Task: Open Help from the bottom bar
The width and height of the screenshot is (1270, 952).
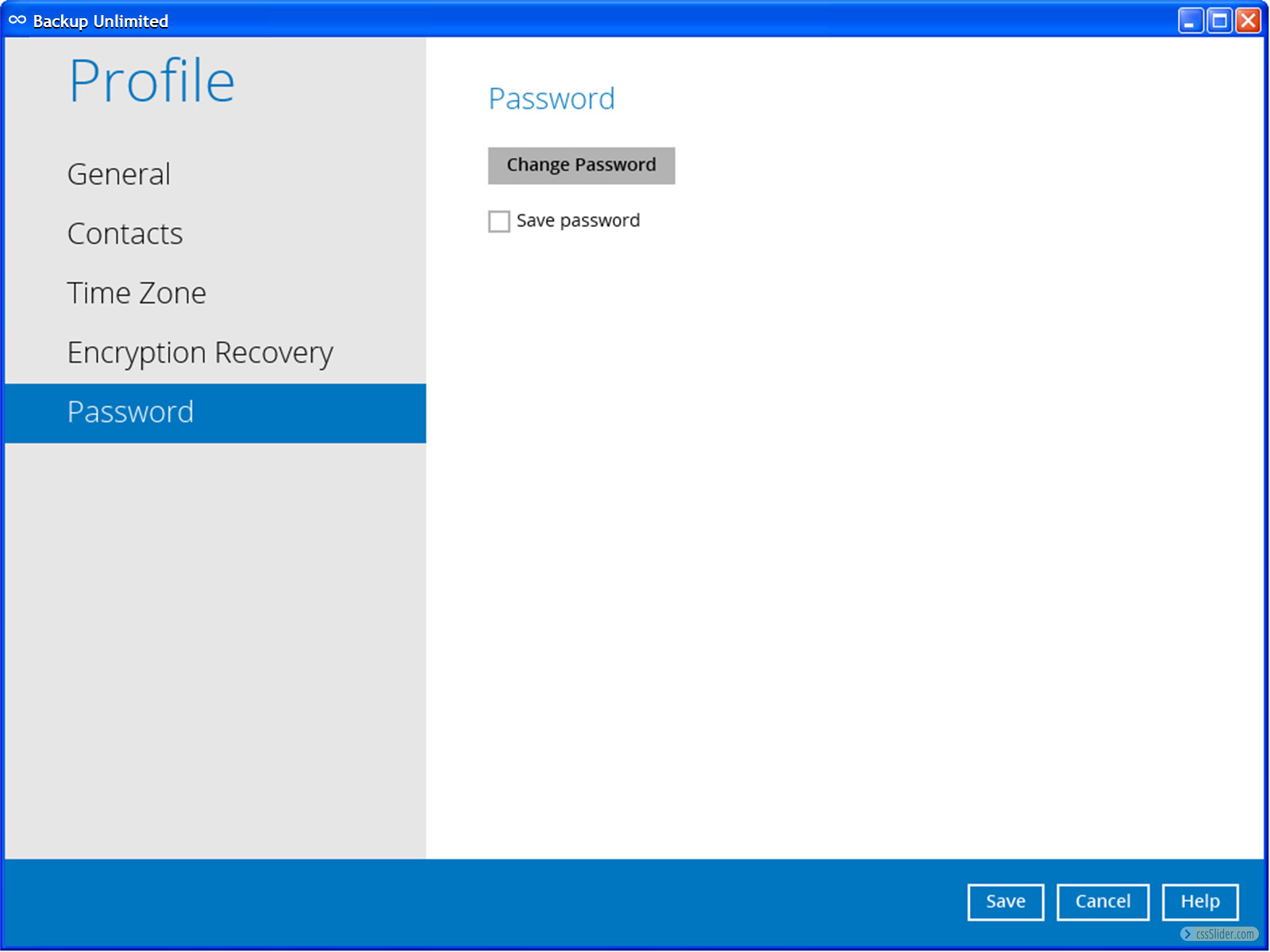Action: [x=1199, y=902]
